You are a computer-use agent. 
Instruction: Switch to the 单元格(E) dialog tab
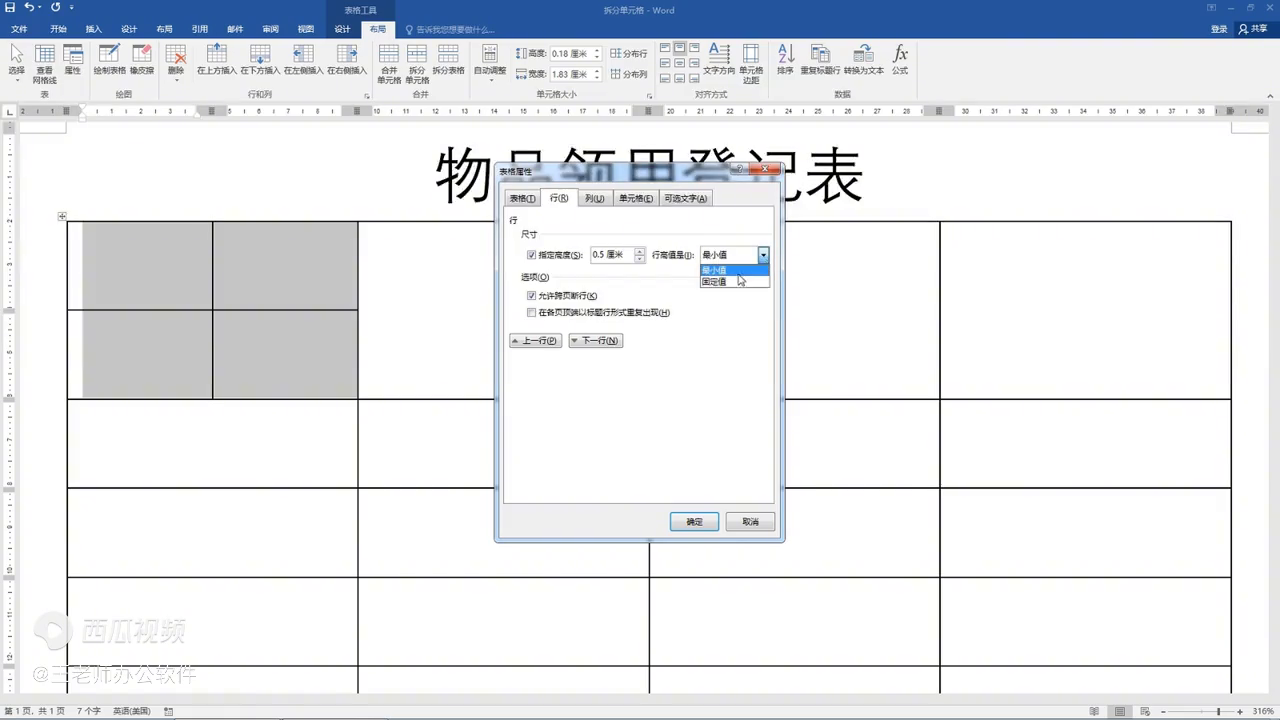635,198
